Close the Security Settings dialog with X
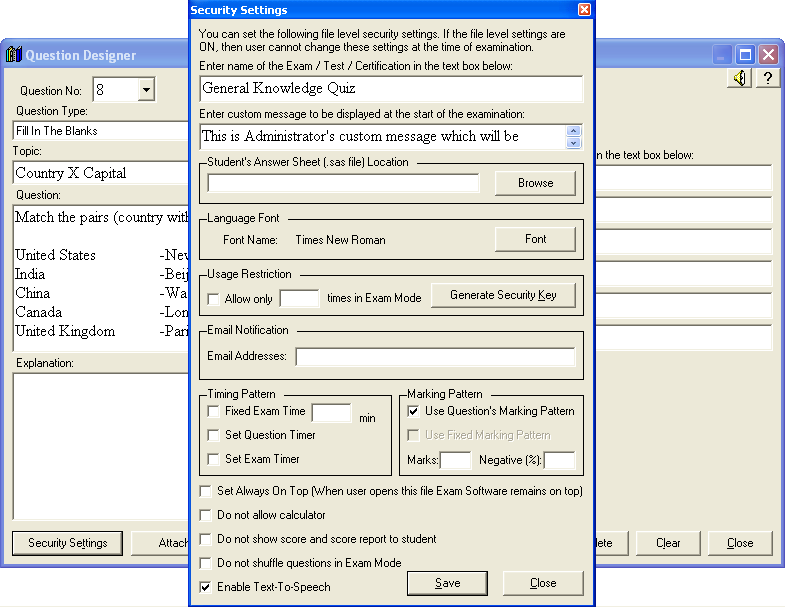This screenshot has height=607, width=785. [x=584, y=10]
